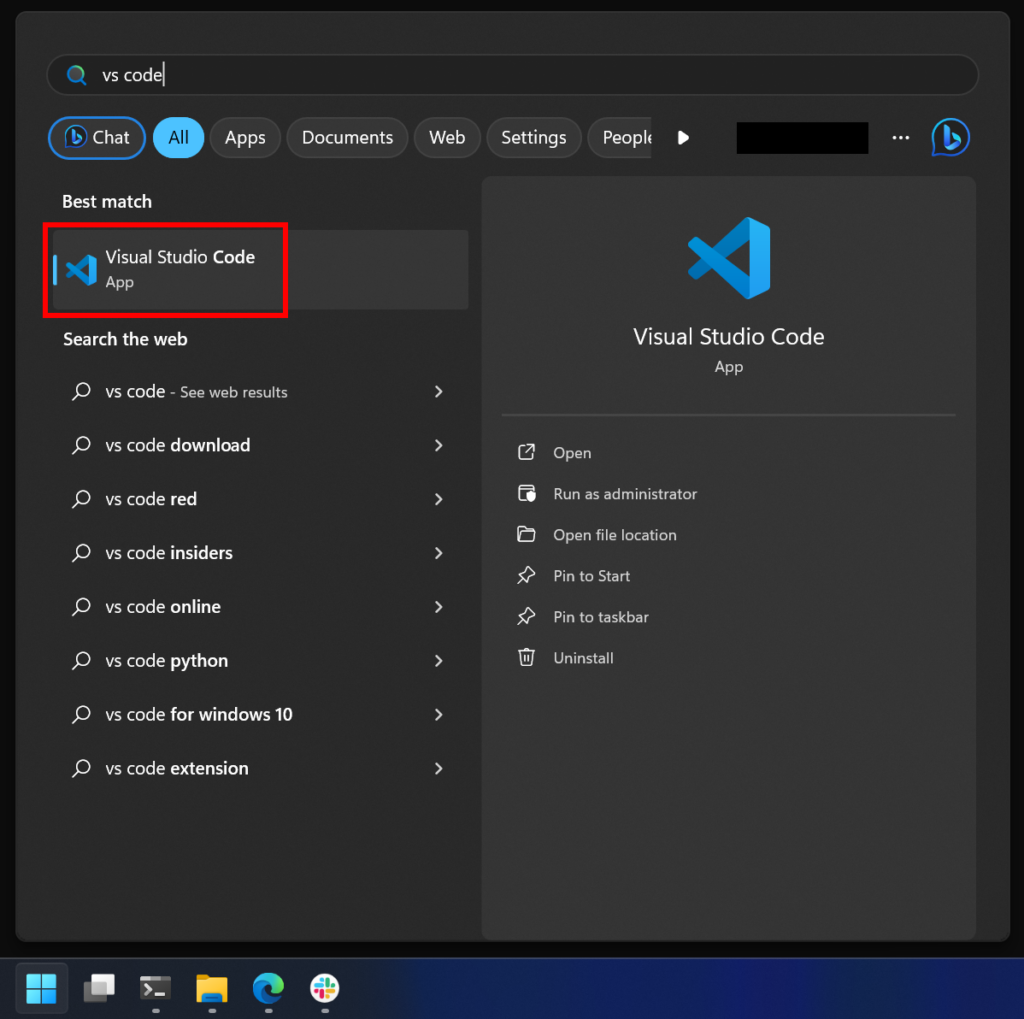The width and height of the screenshot is (1024, 1019).
Task: Switch to the Web filter tab
Action: pyautogui.click(x=447, y=138)
